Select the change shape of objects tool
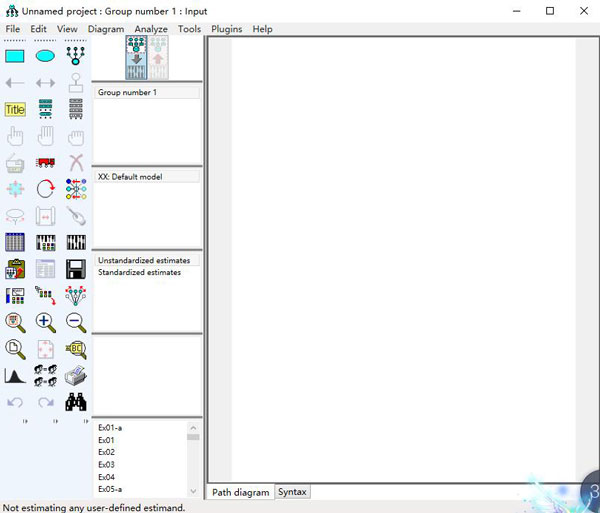This screenshot has width=600, height=513. pos(15,189)
